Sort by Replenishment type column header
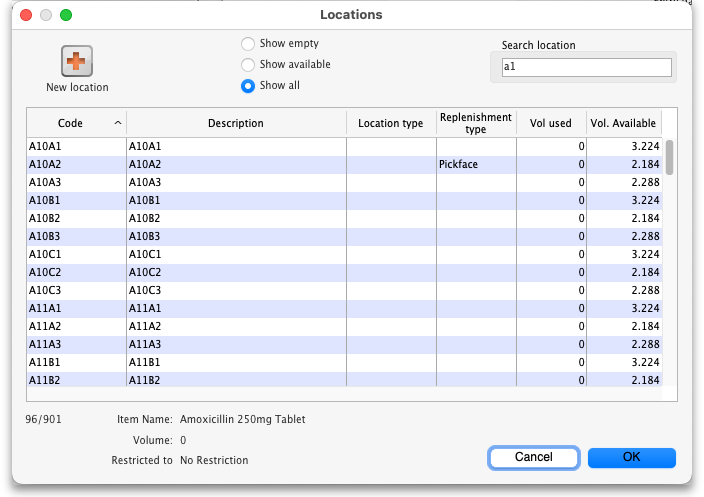The width and height of the screenshot is (704, 497). click(475, 123)
